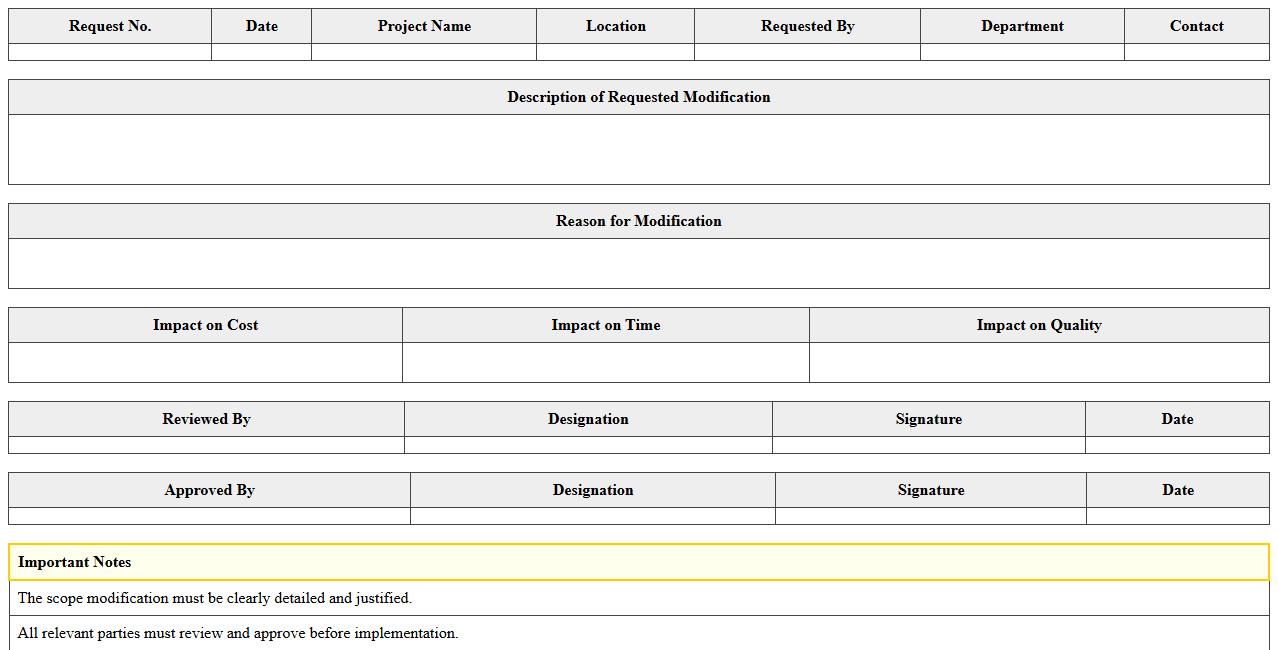Click the Requested By entry field
1278x650 pixels.
point(807,48)
